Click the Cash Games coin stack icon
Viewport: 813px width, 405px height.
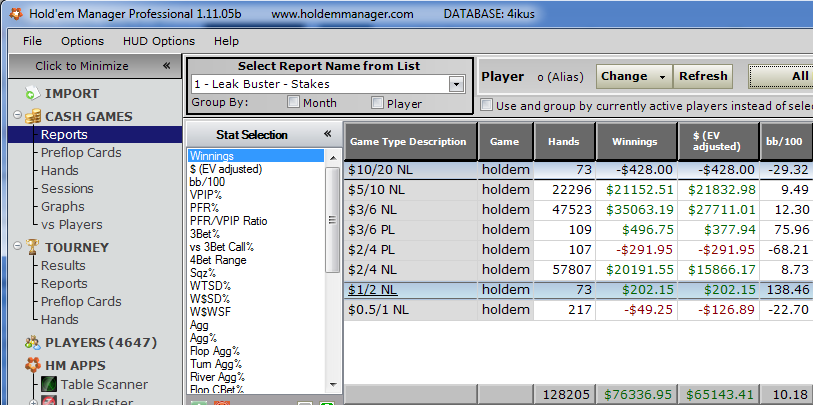[33, 117]
